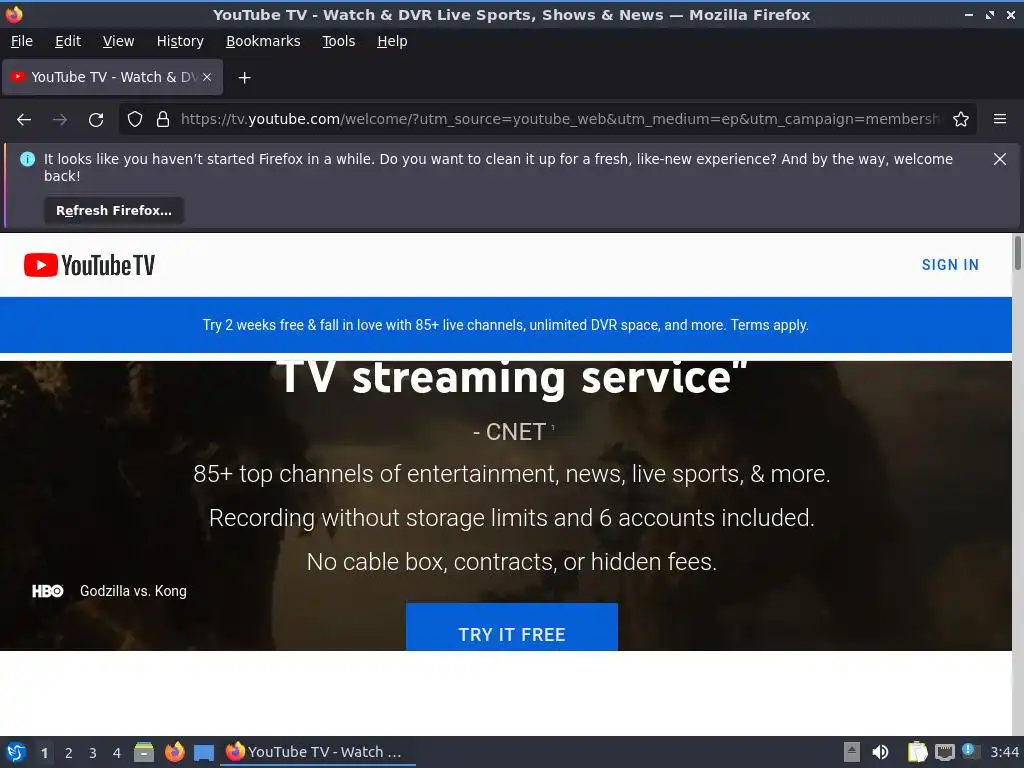Click the padlock site security icon
The image size is (1024, 768).
[163, 120]
